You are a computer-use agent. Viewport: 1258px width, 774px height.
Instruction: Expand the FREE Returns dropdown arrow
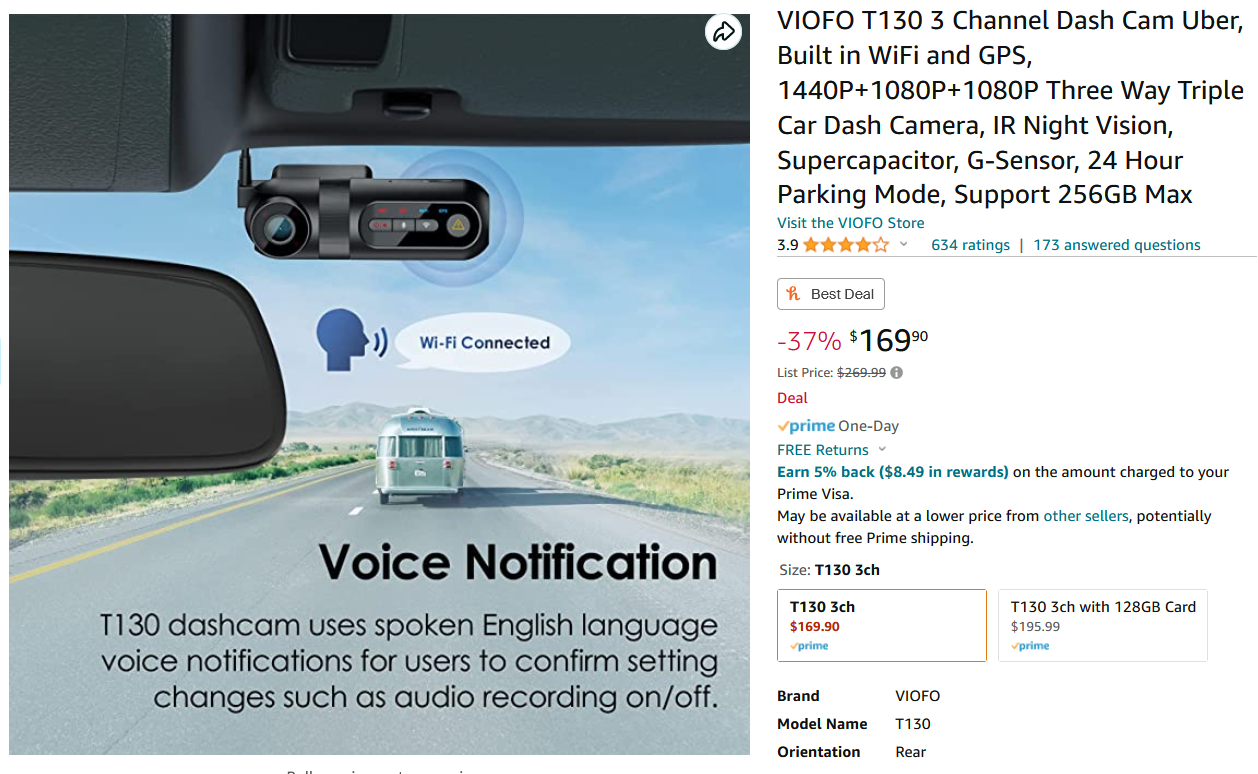882,450
